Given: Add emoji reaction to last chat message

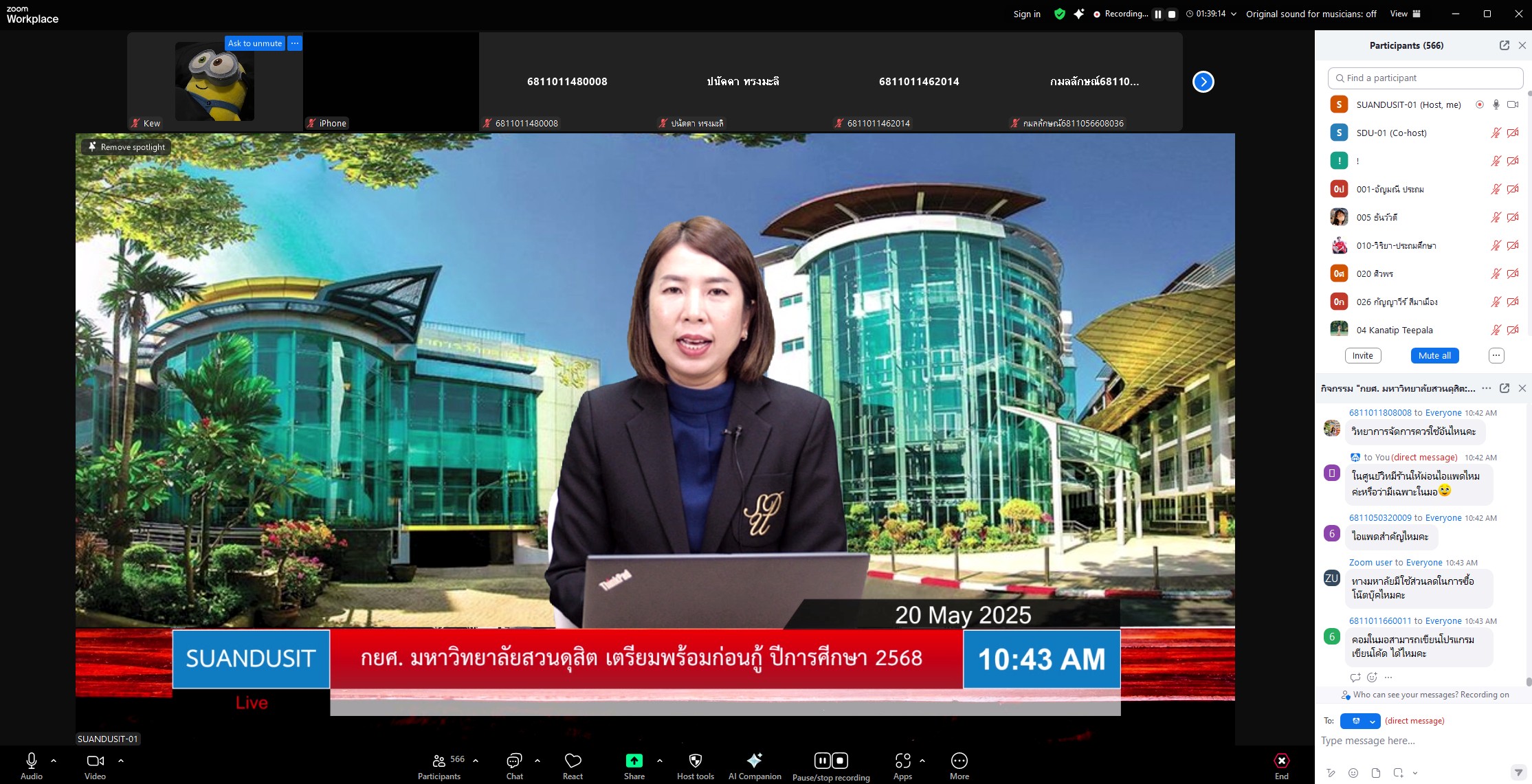Looking at the screenshot, I should pos(1372,677).
